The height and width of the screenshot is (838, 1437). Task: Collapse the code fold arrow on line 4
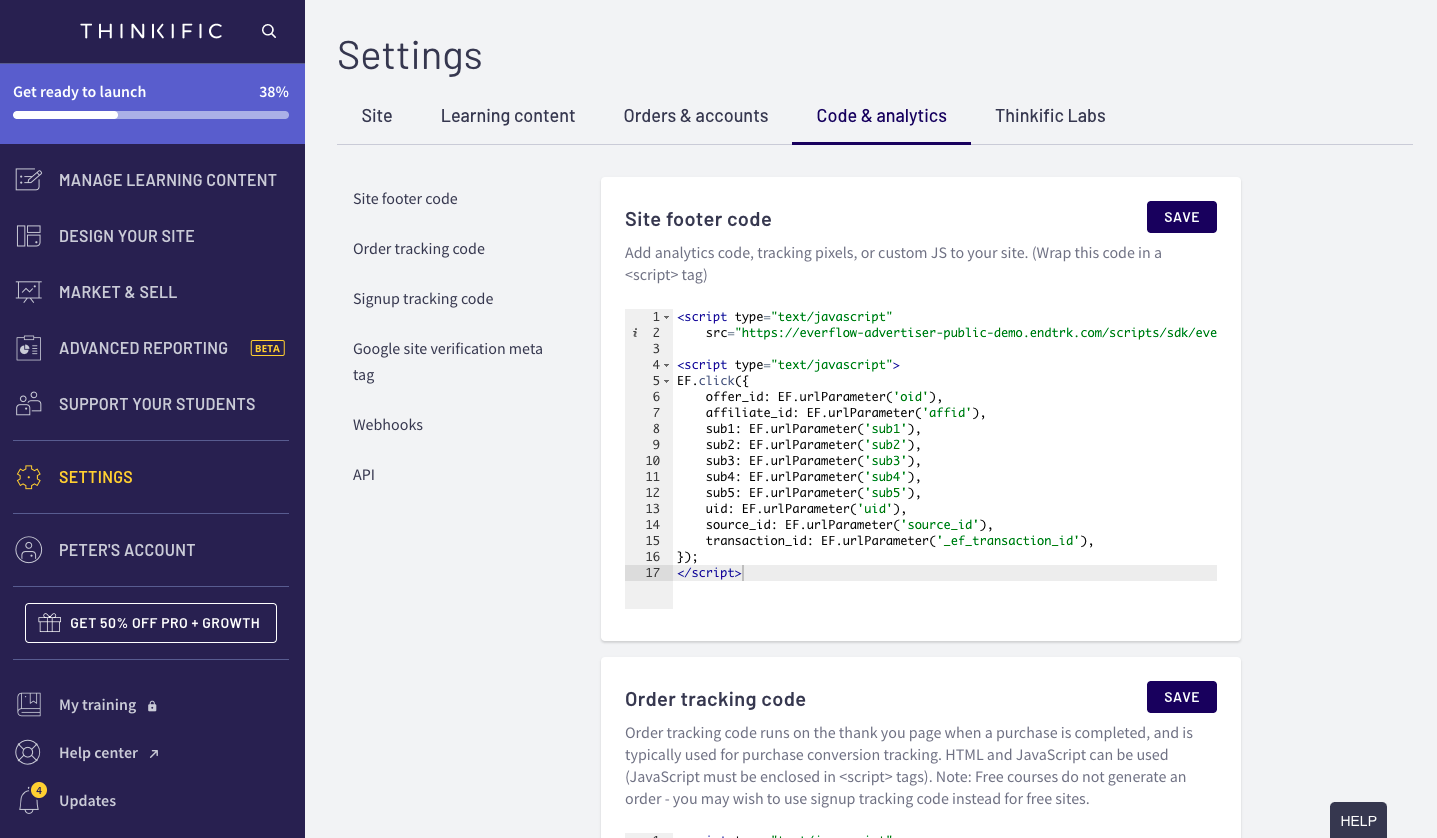tap(667, 365)
